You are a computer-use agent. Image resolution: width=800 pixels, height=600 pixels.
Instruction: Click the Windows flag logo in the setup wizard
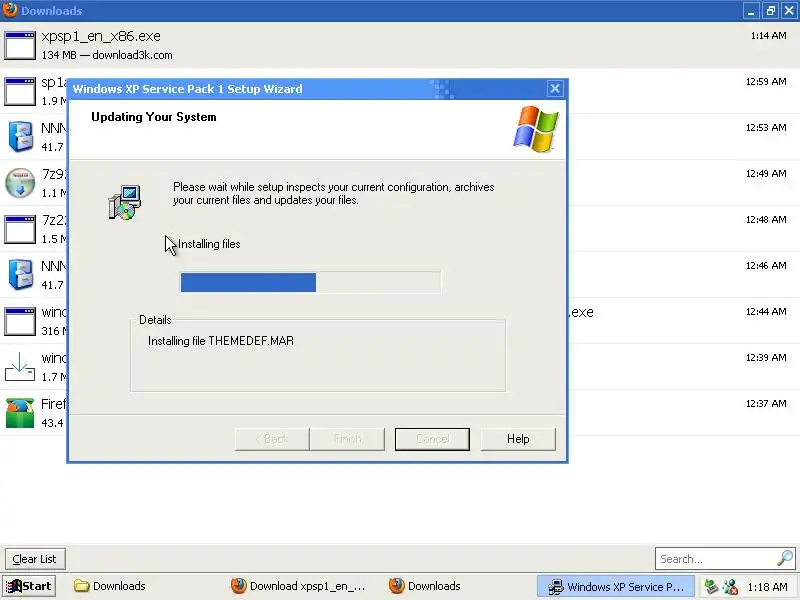tap(536, 129)
